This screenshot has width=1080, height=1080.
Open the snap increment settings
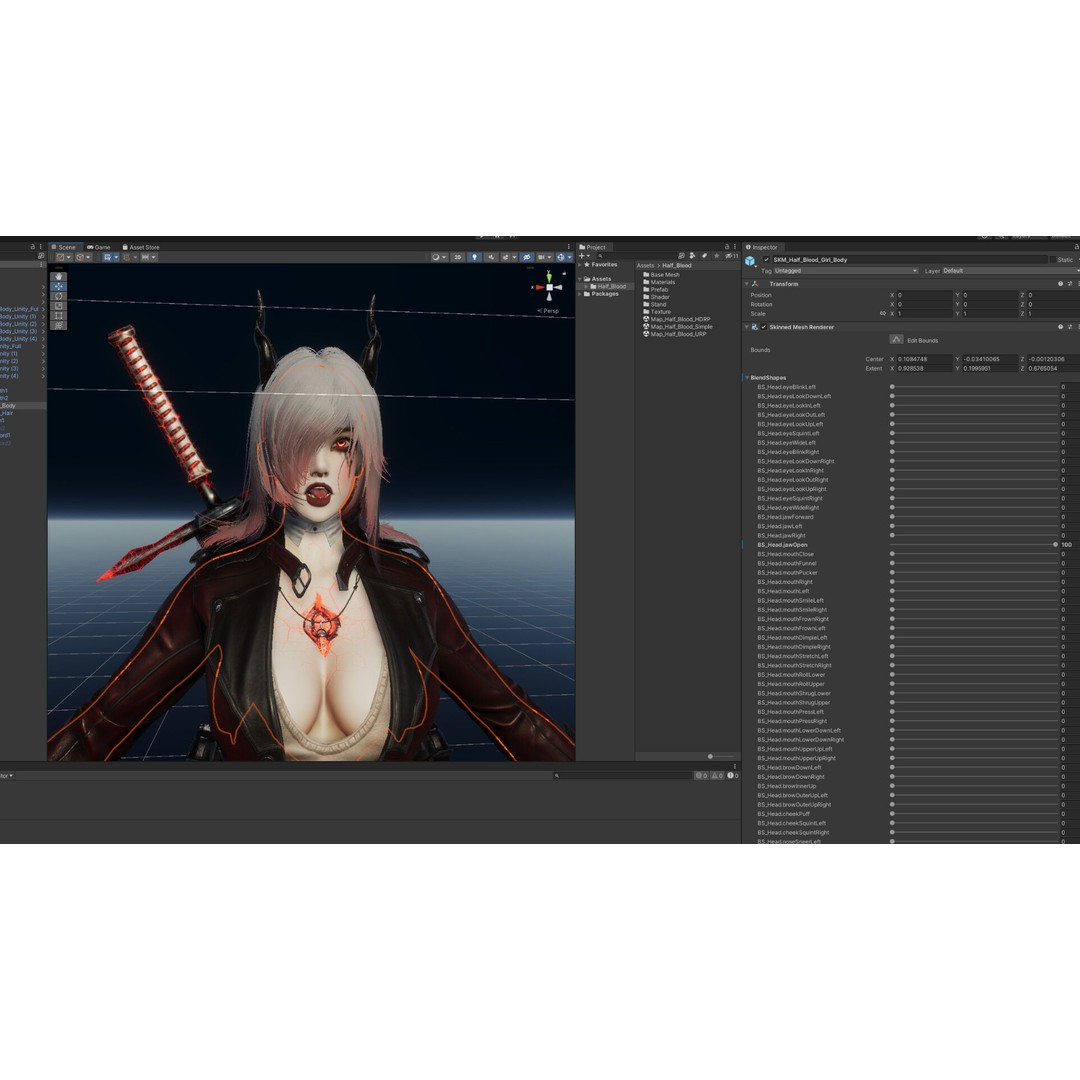click(x=149, y=257)
